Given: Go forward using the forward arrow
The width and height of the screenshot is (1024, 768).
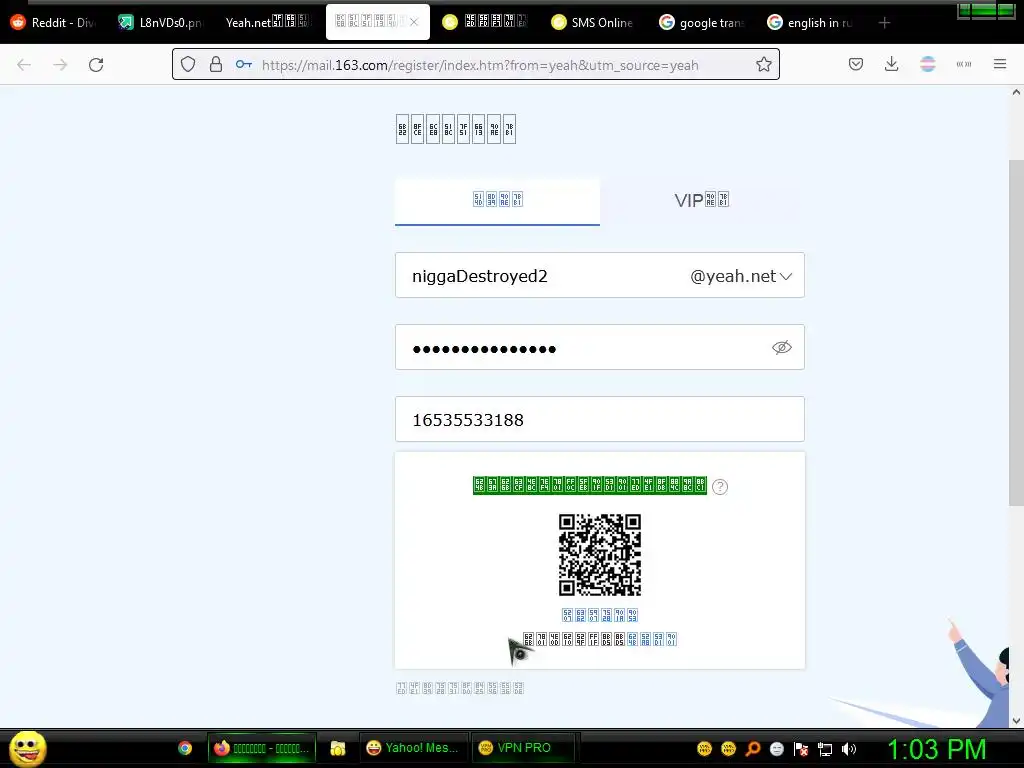Looking at the screenshot, I should (60, 65).
